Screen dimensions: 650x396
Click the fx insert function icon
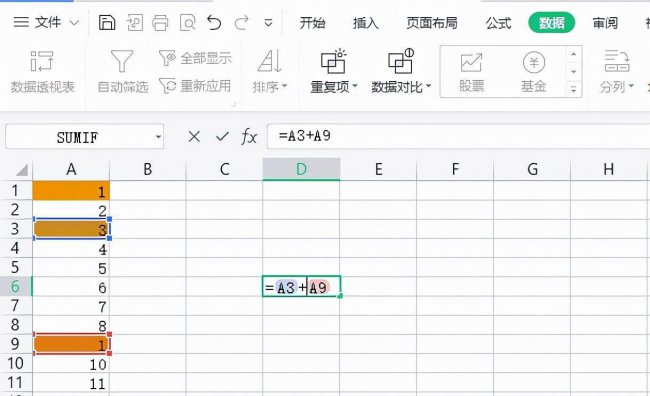(x=249, y=136)
